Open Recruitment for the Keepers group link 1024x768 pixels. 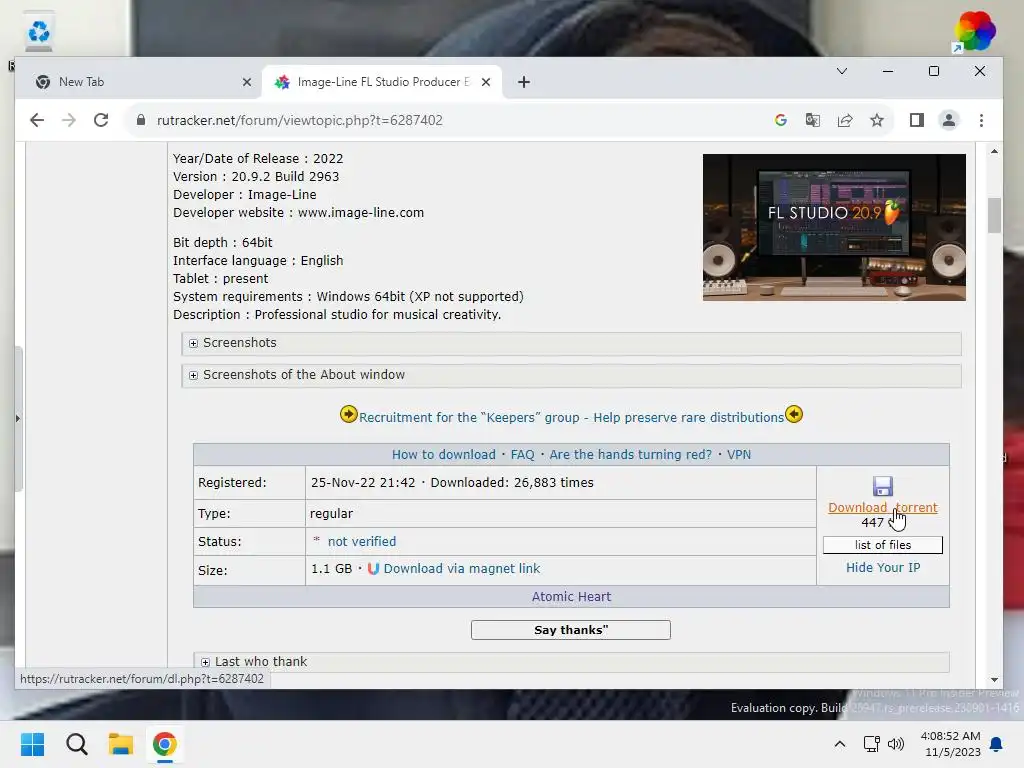[571, 417]
